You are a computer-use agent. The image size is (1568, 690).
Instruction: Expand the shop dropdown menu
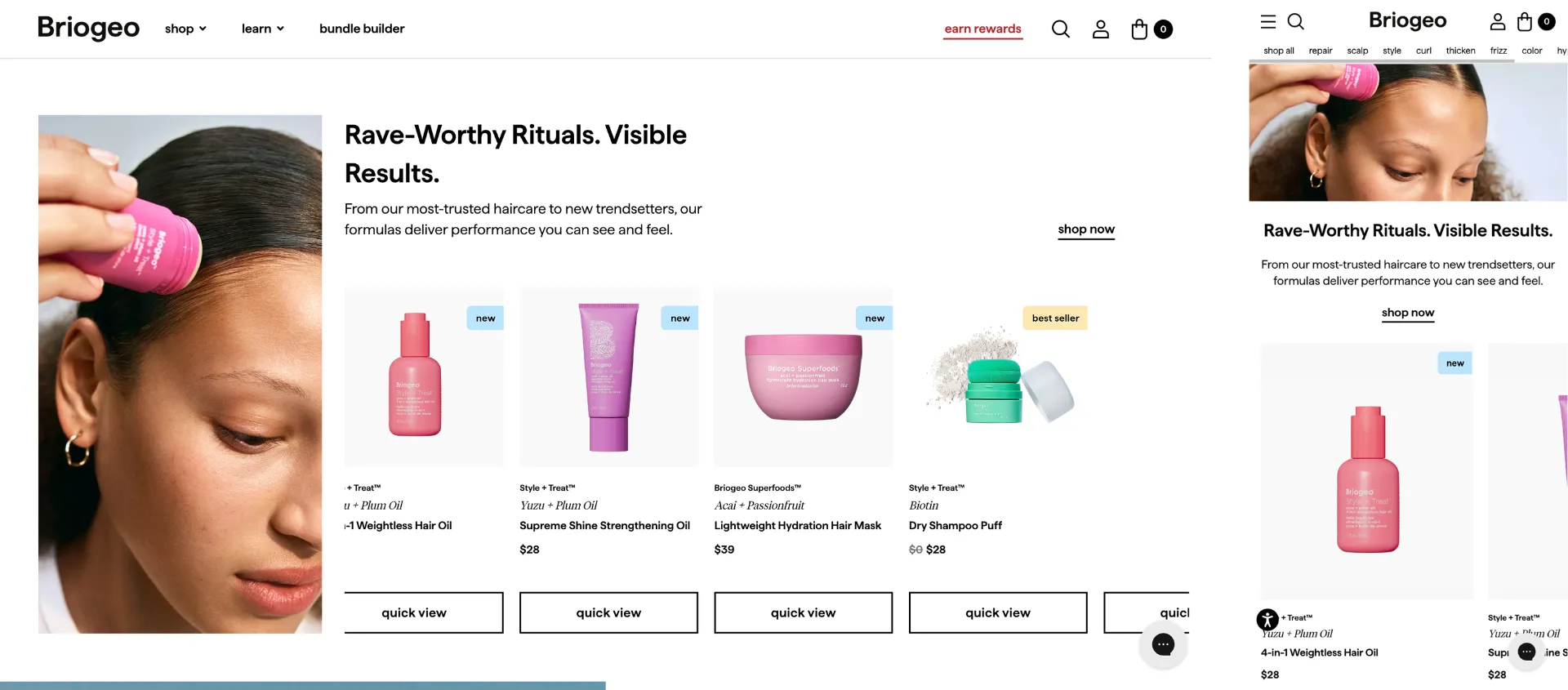click(185, 29)
